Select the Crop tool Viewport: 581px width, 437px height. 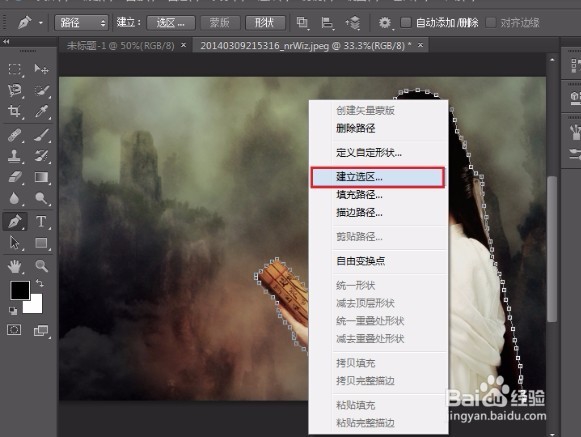tap(14, 111)
